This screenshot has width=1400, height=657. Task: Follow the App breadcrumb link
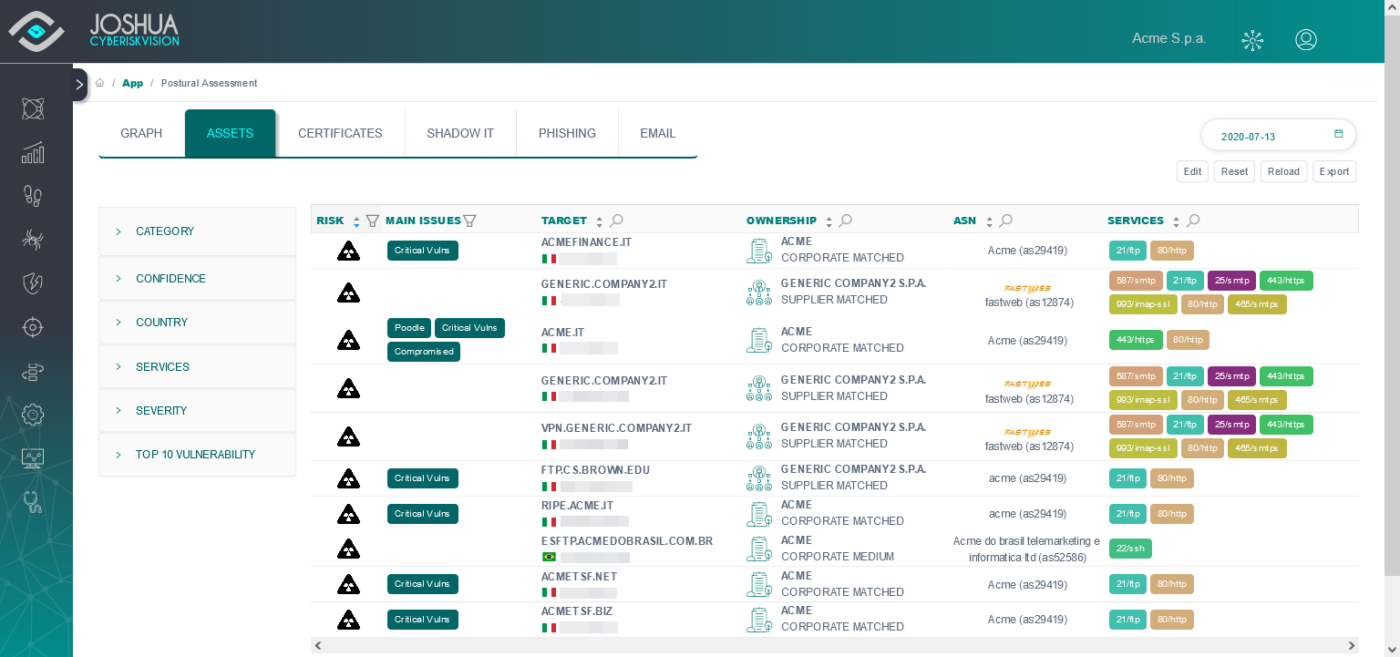[x=133, y=83]
